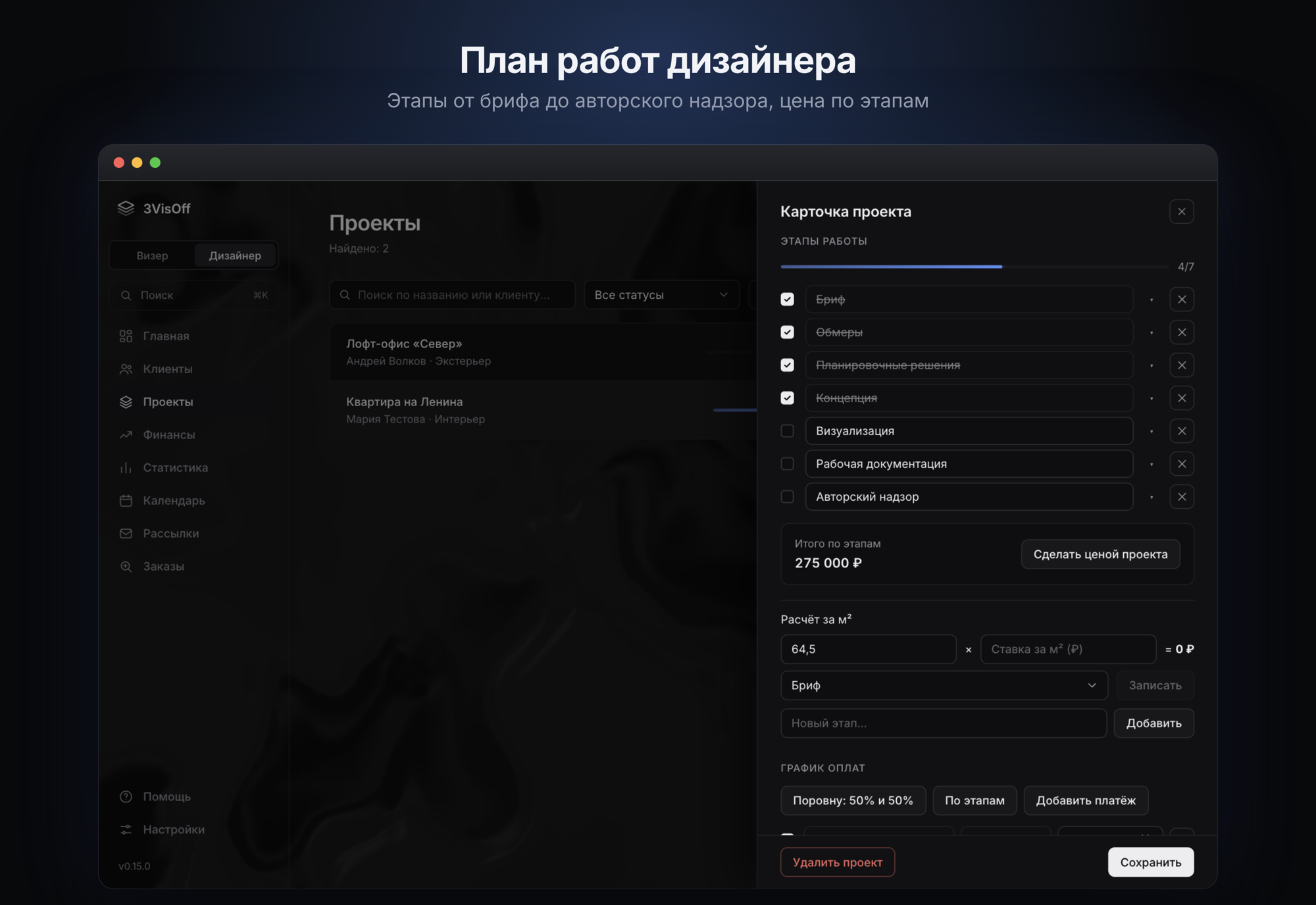Choose the По этапам payment option
The width and height of the screenshot is (1316, 905).
pos(974,800)
